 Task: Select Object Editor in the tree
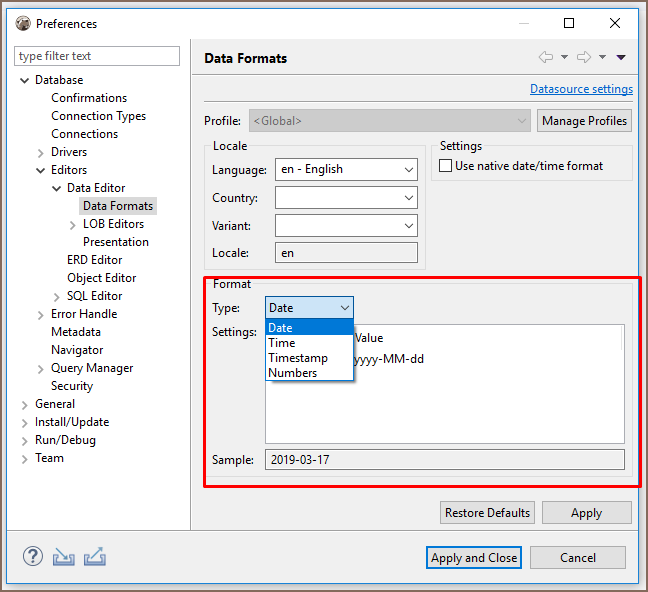(102, 278)
